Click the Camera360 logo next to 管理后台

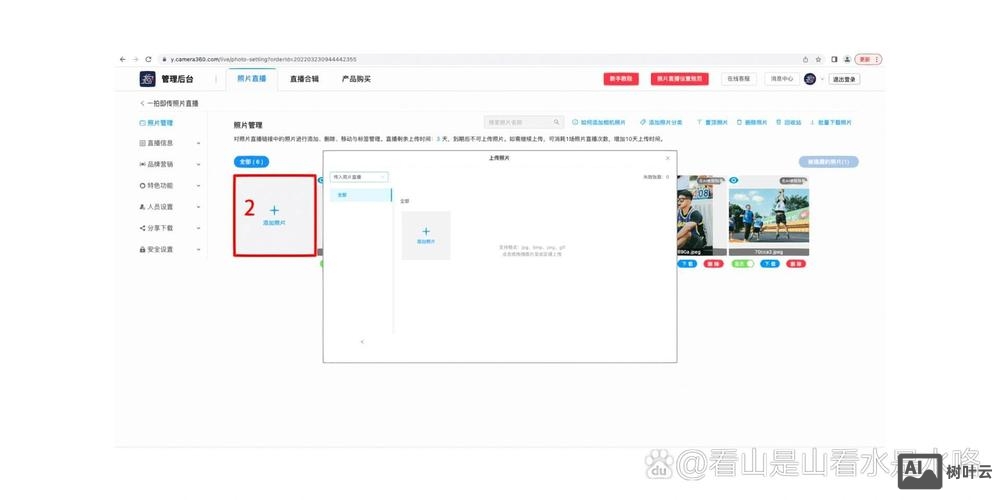point(147,79)
